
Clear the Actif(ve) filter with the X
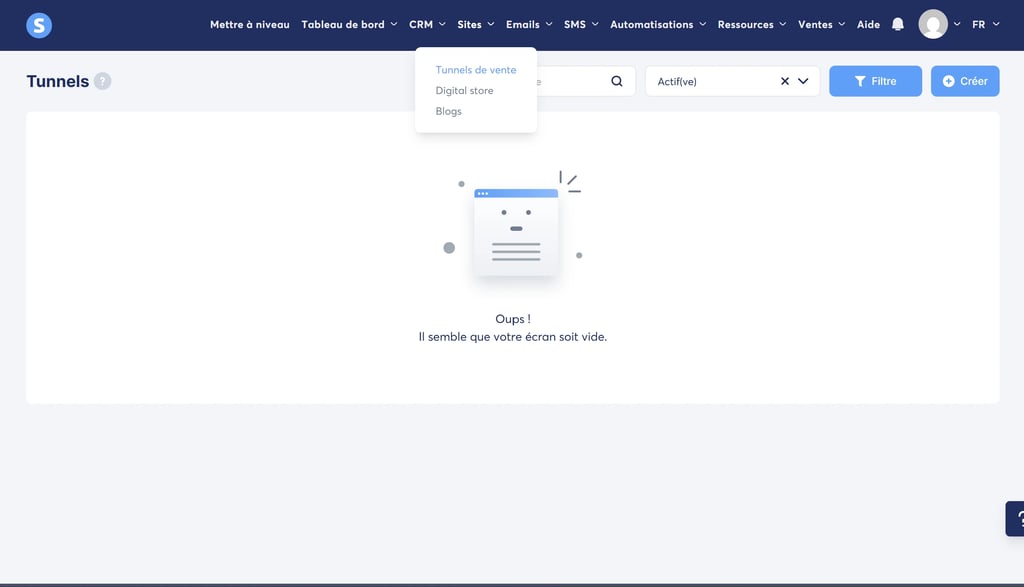(784, 81)
